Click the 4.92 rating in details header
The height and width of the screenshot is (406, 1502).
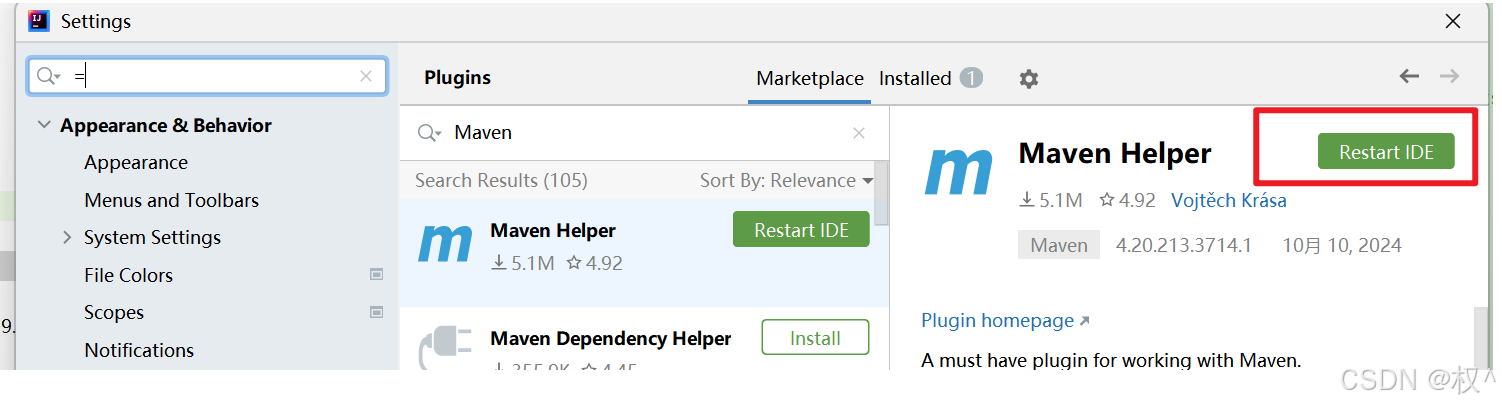pos(1127,200)
